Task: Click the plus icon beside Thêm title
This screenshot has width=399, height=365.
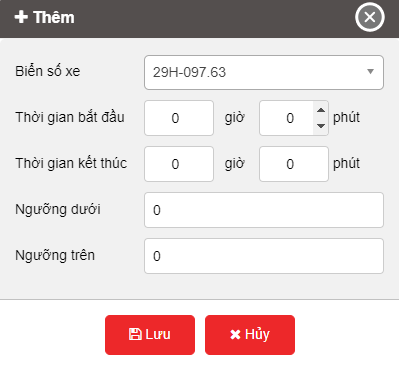Action: [x=21, y=17]
